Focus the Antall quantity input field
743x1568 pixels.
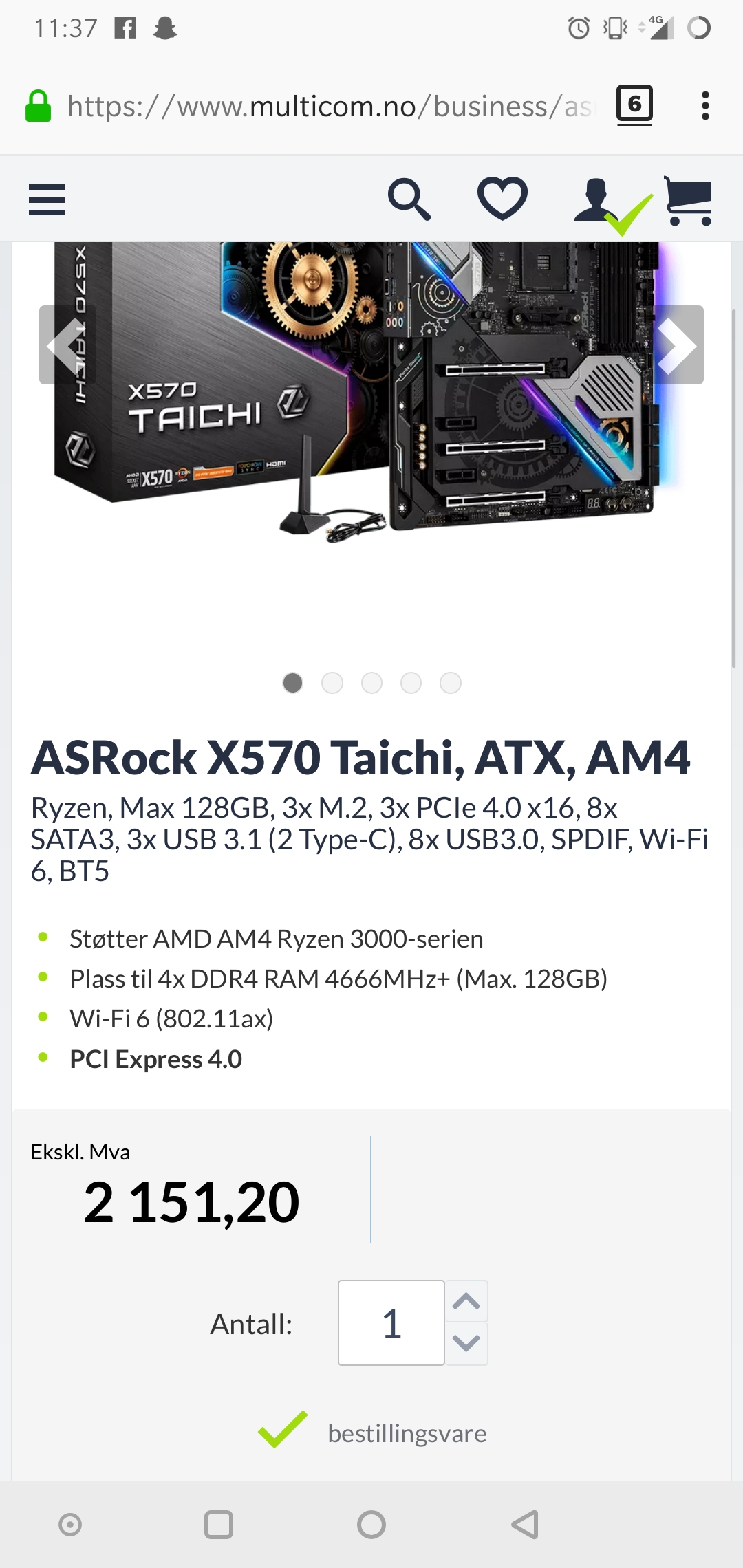(x=391, y=1322)
